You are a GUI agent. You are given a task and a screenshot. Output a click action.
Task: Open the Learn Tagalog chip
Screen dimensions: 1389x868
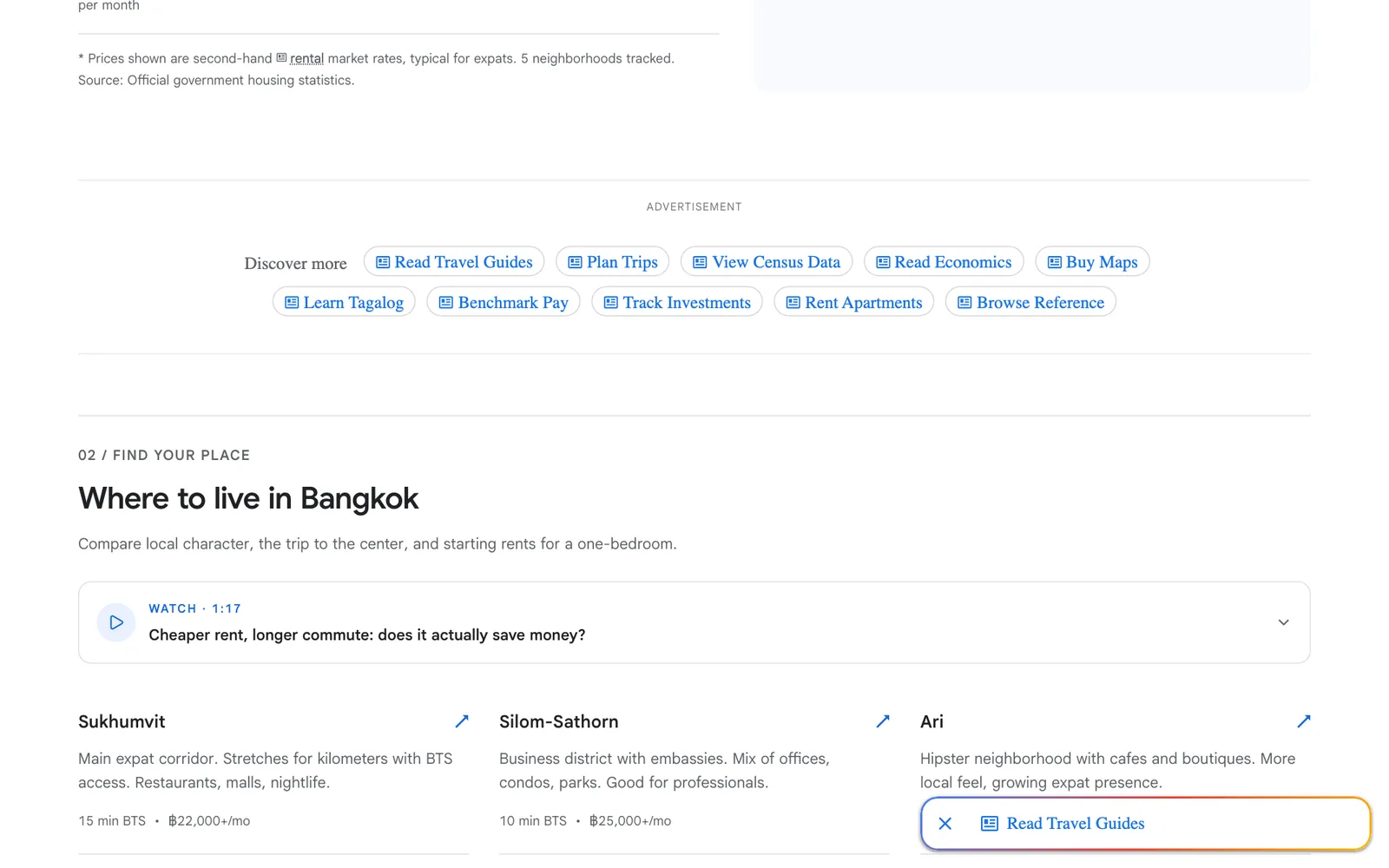(x=344, y=302)
